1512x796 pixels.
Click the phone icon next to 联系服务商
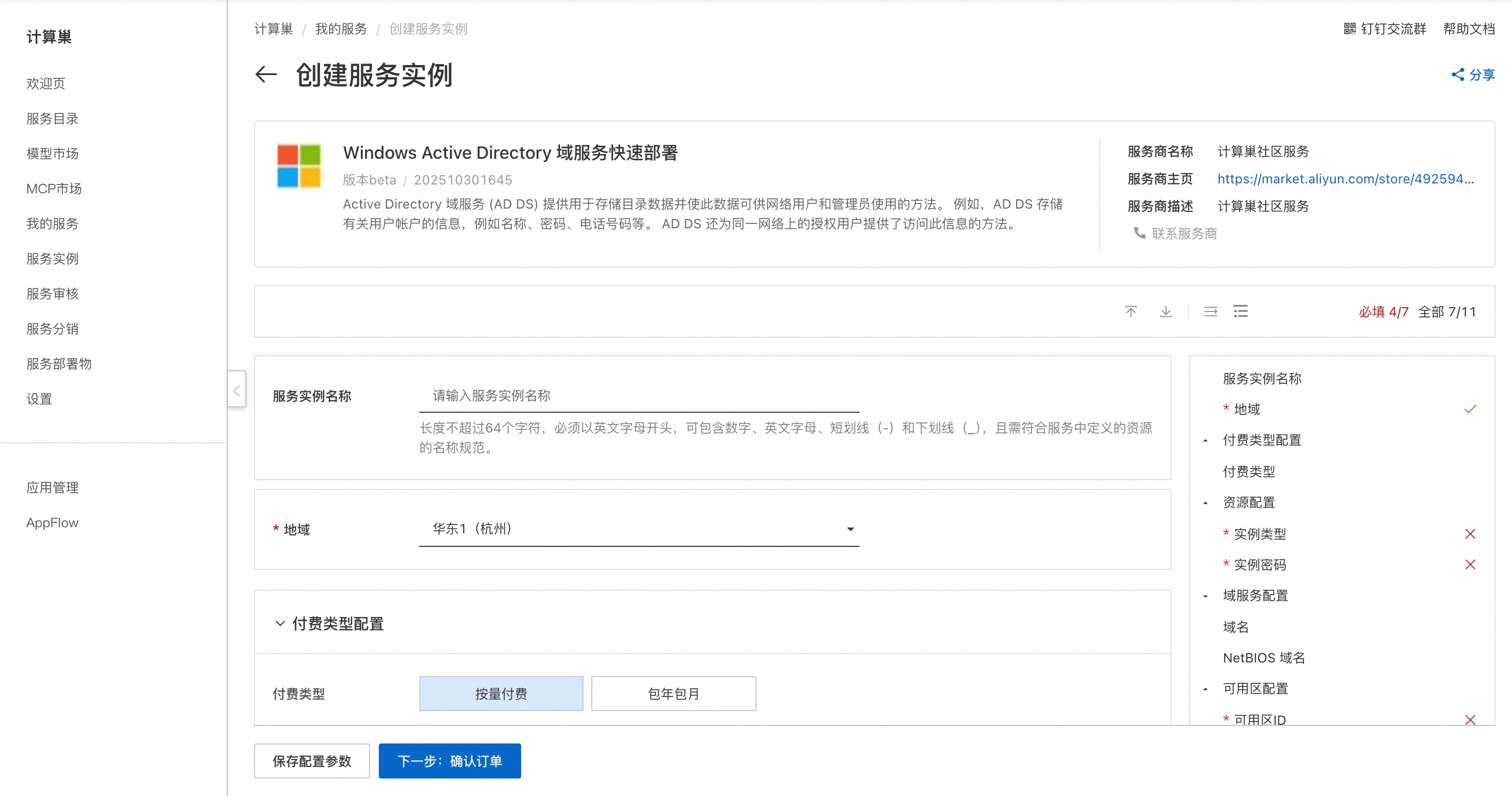pyautogui.click(x=1139, y=233)
